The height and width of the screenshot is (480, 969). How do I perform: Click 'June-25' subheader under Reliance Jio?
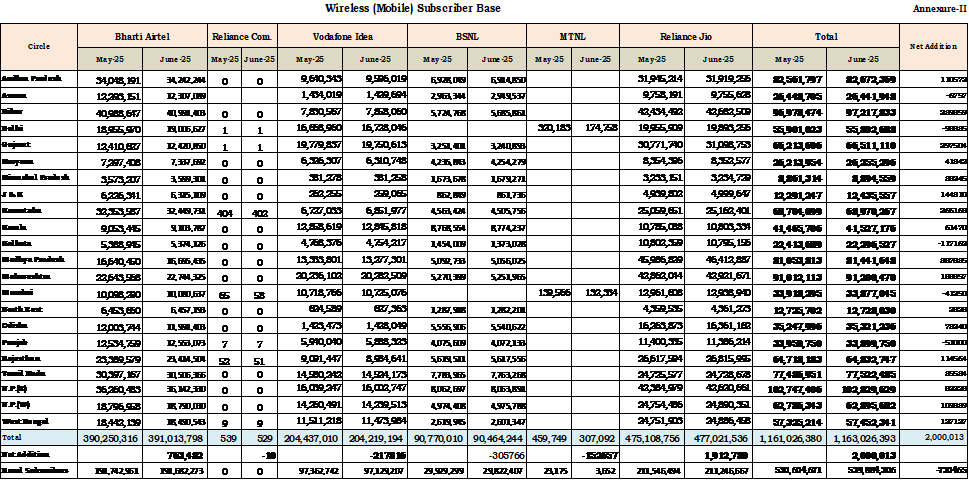coord(718,59)
